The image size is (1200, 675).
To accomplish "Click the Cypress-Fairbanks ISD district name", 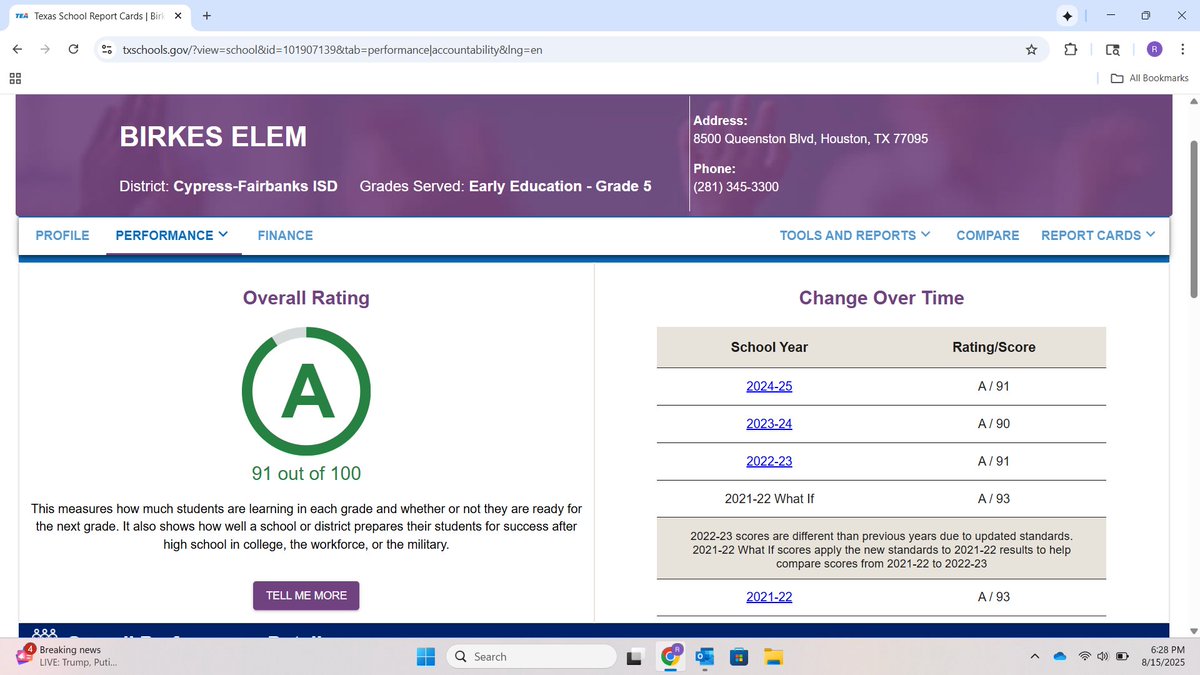I will coord(255,186).
